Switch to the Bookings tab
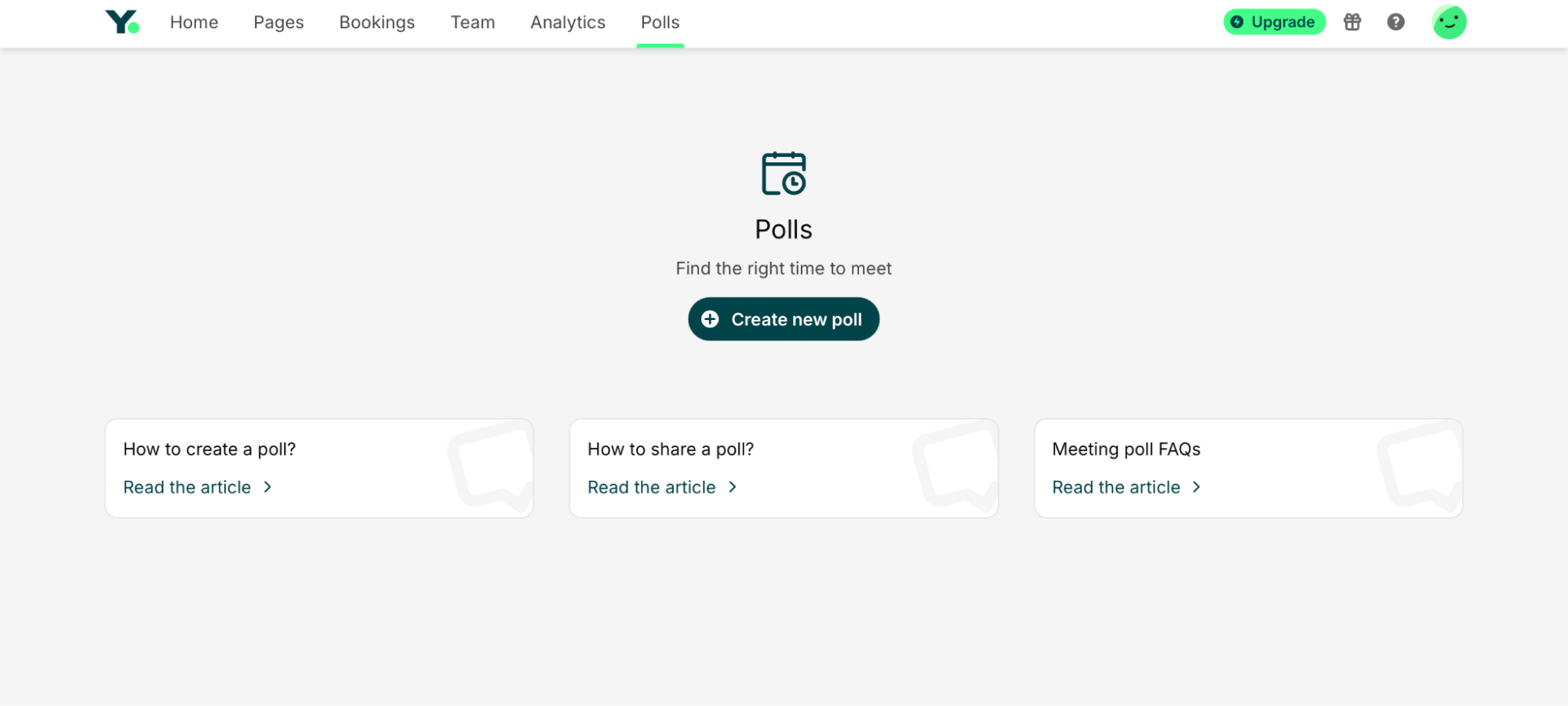The image size is (1568, 706). pos(377,22)
